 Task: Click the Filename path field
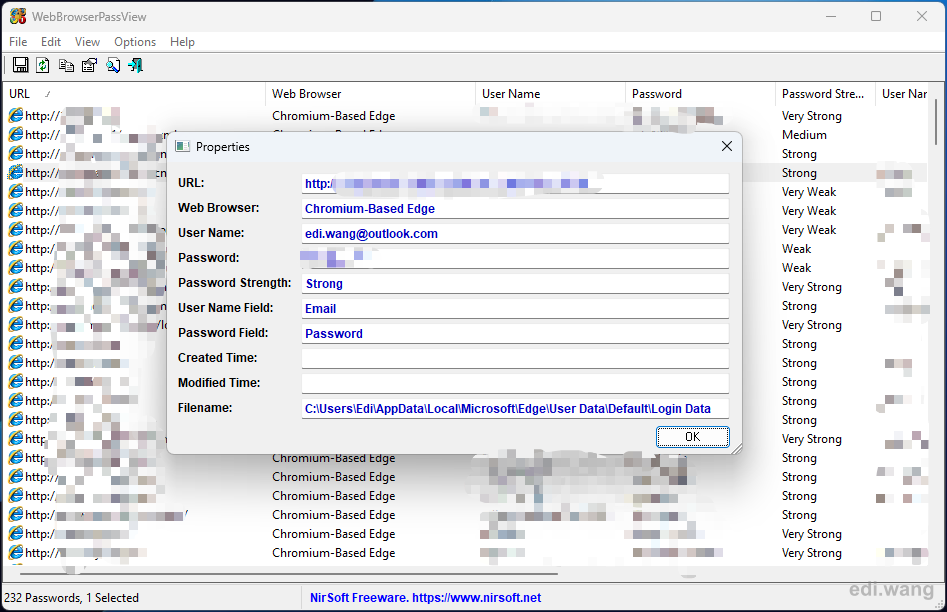pyautogui.click(x=515, y=408)
